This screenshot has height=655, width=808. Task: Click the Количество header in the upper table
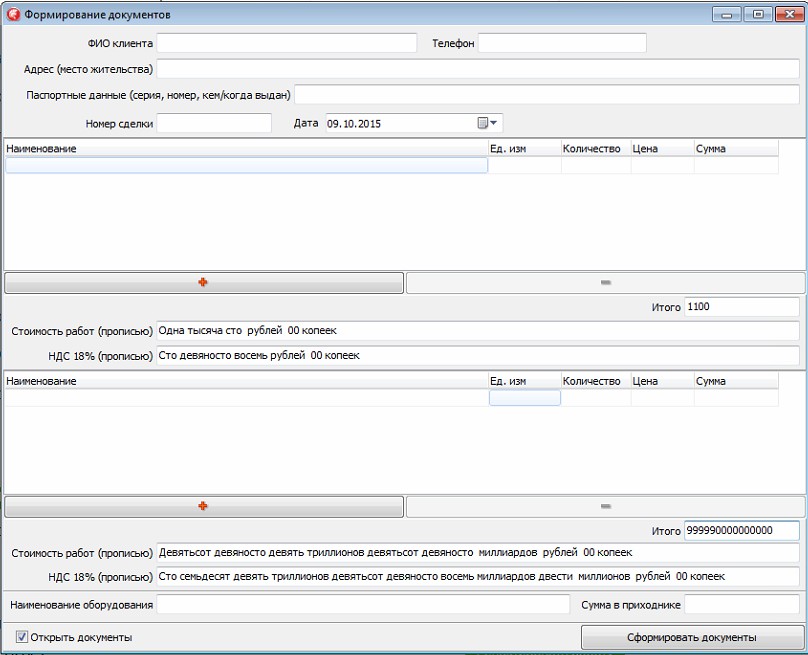tap(596, 149)
